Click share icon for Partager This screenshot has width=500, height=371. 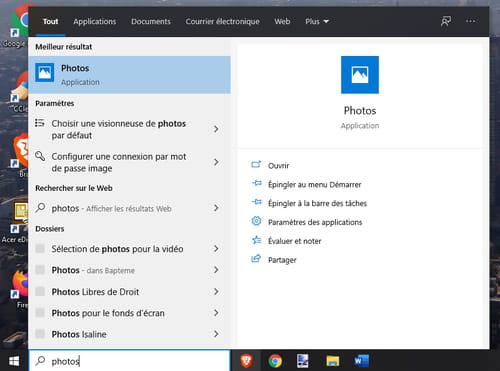click(x=256, y=259)
